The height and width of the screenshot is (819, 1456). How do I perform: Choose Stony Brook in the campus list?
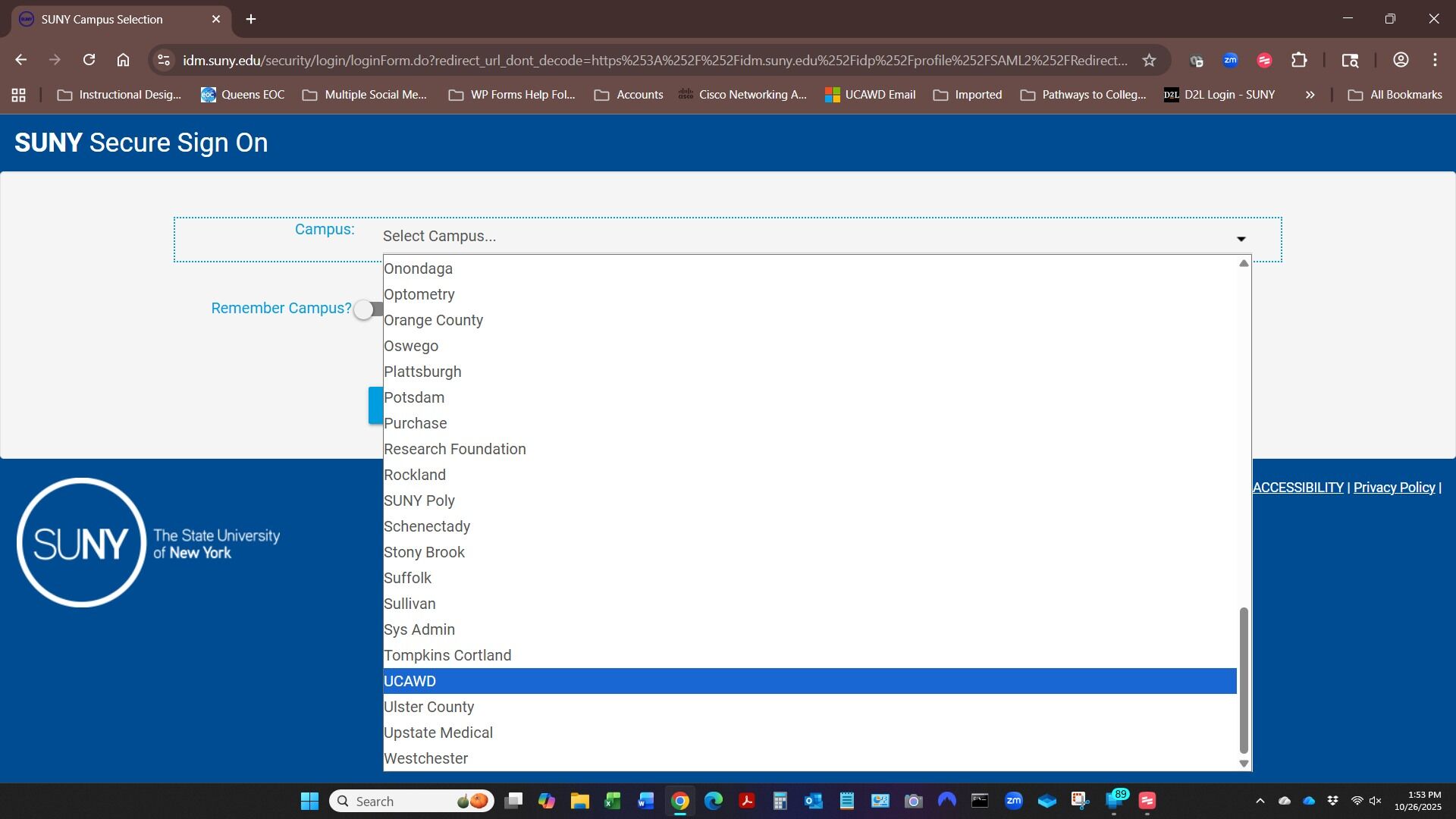click(x=810, y=552)
